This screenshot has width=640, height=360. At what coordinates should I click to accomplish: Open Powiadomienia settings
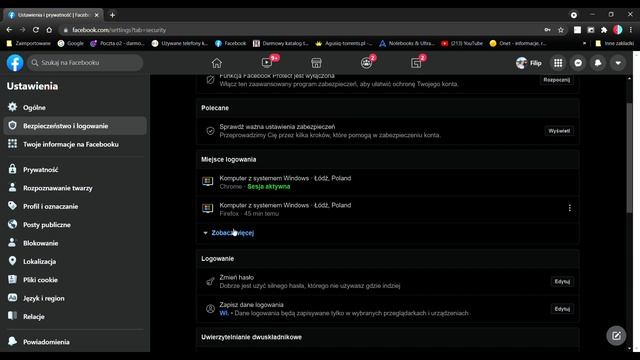[x=75, y=342]
